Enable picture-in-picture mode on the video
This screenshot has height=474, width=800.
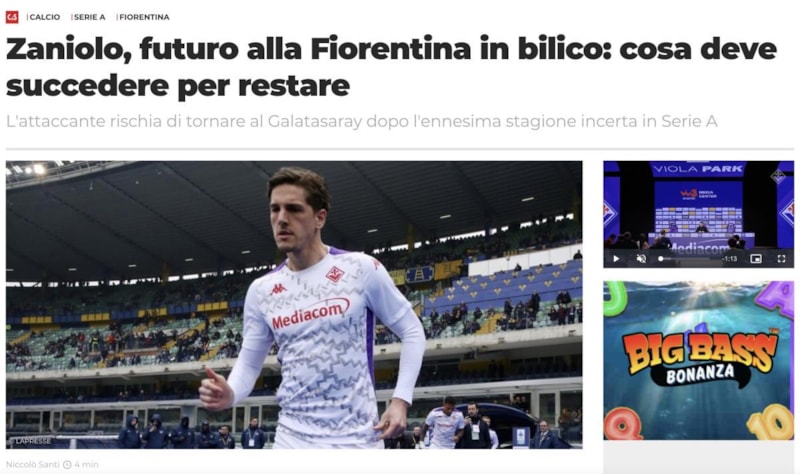click(756, 259)
